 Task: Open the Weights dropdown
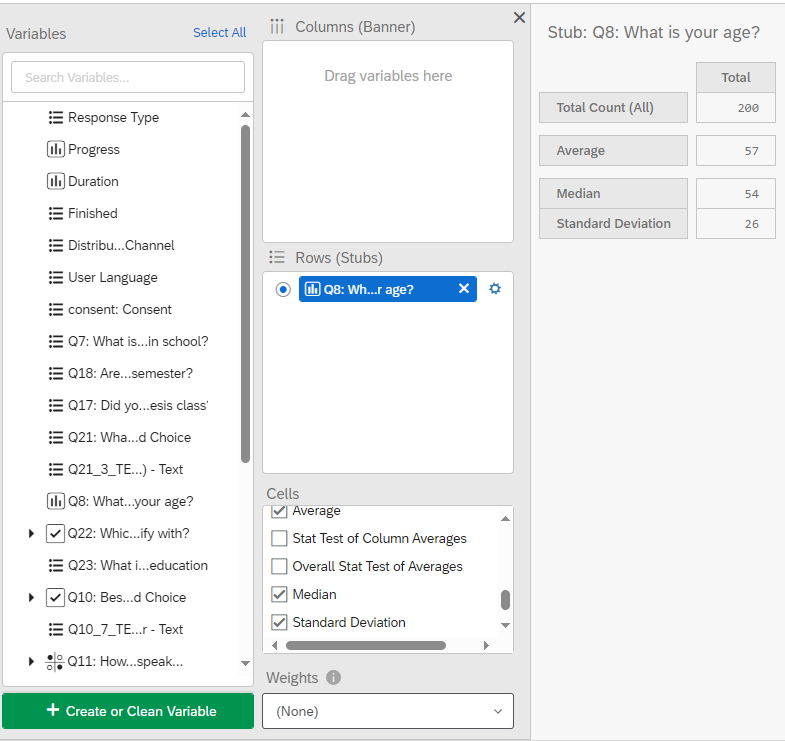[x=388, y=711]
